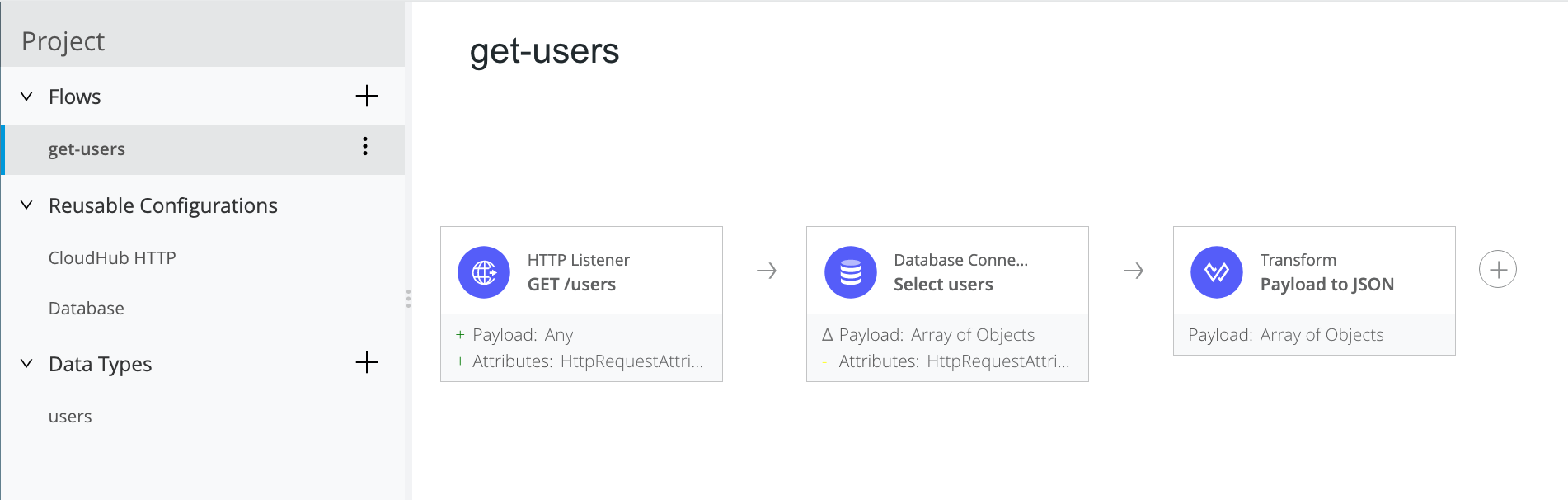Click the get-users flow title
Viewport: 1568px width, 500px height.
pyautogui.click(x=544, y=51)
